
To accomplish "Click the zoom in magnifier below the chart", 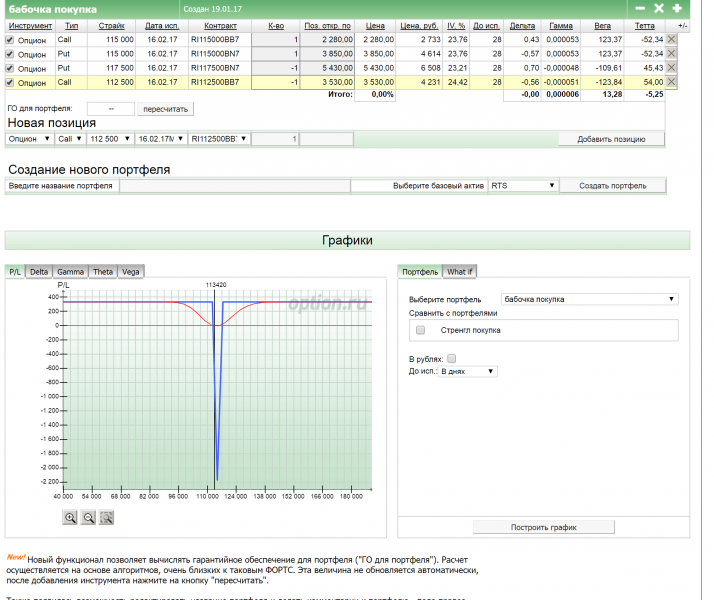I will tap(70, 517).
